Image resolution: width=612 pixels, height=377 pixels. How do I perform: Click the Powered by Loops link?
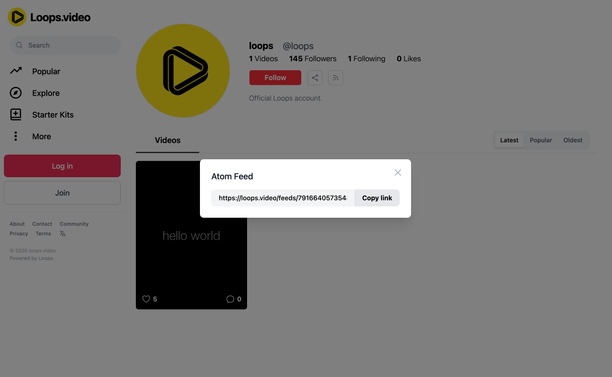pyautogui.click(x=31, y=258)
